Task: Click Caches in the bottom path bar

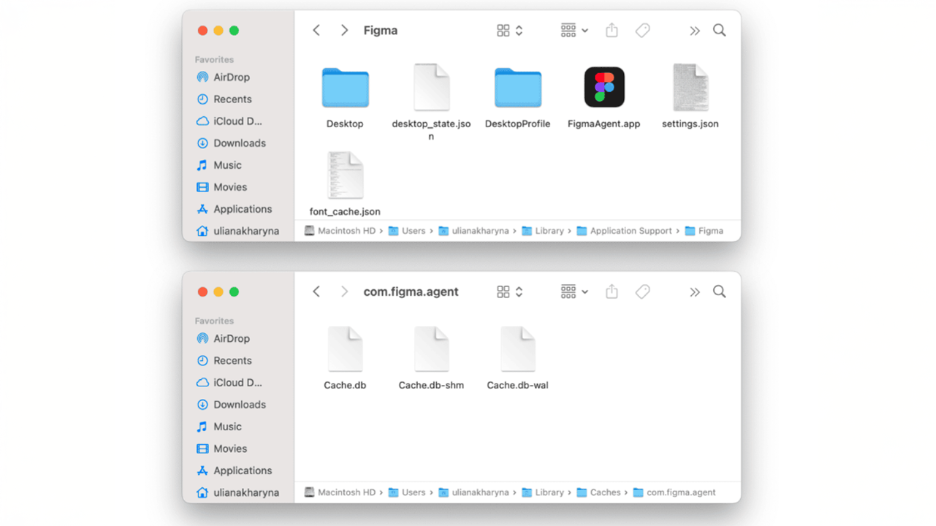Action: (x=605, y=493)
